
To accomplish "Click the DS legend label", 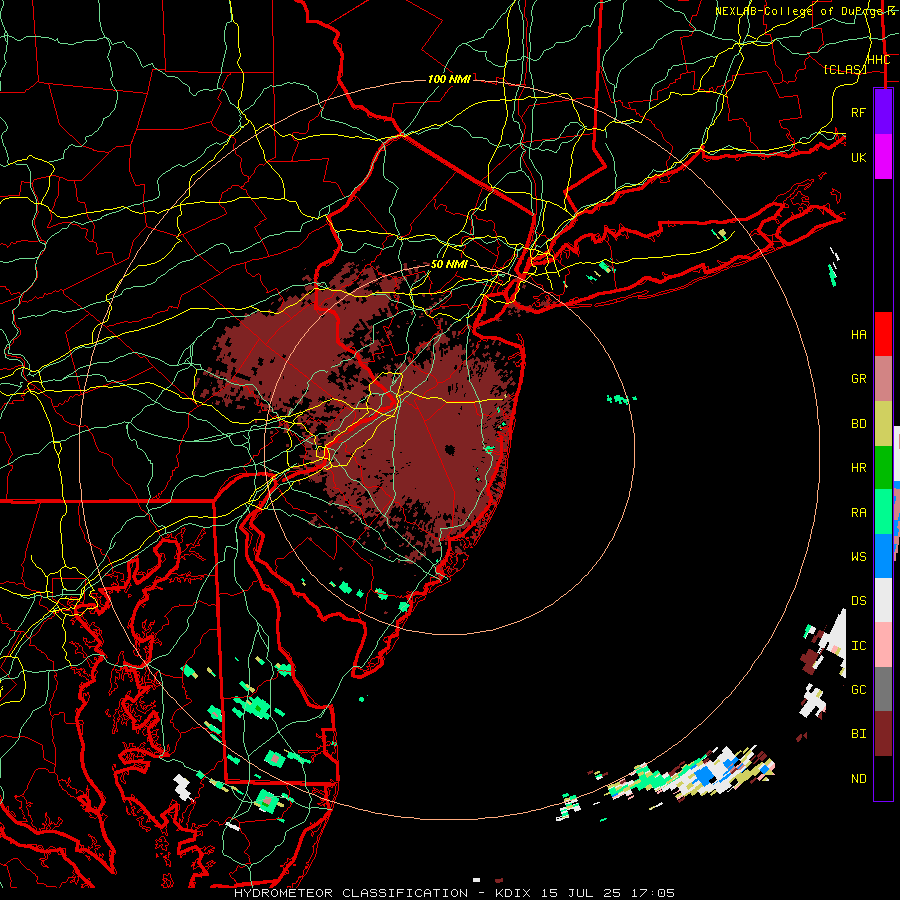I will coord(858,601).
